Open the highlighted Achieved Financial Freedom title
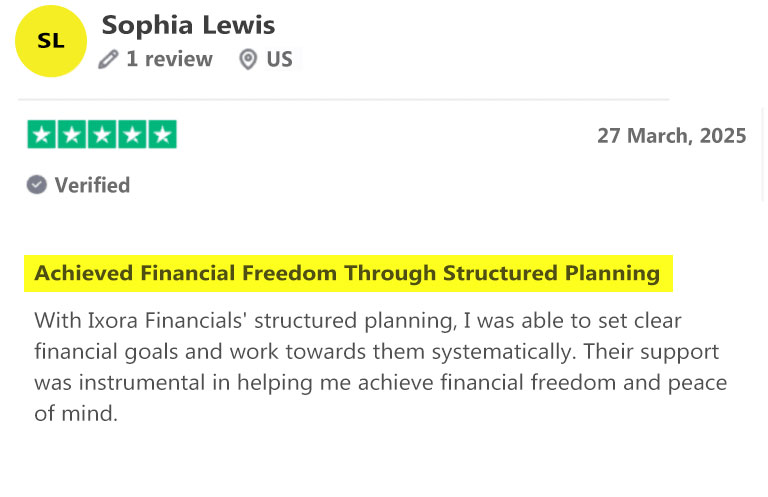The height and width of the screenshot is (497, 768). pos(347,273)
